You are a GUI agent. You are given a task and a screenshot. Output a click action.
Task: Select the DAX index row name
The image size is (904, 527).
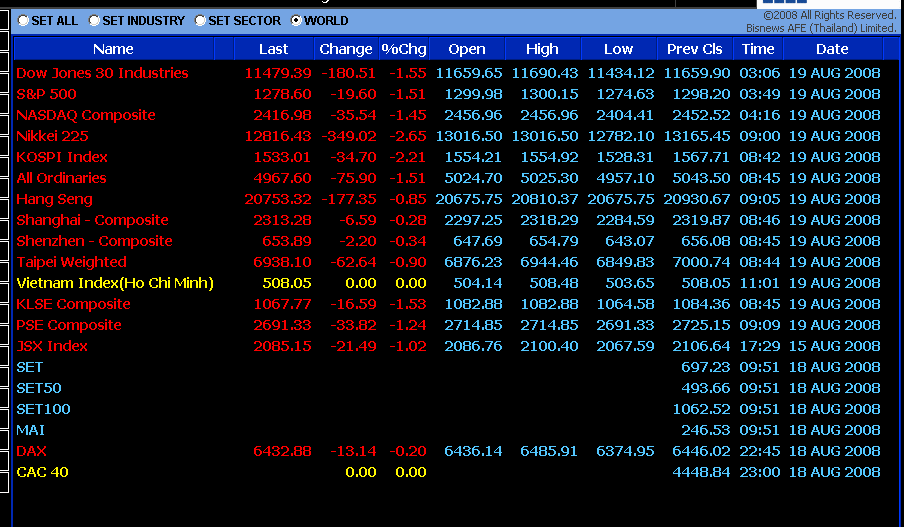pos(31,451)
